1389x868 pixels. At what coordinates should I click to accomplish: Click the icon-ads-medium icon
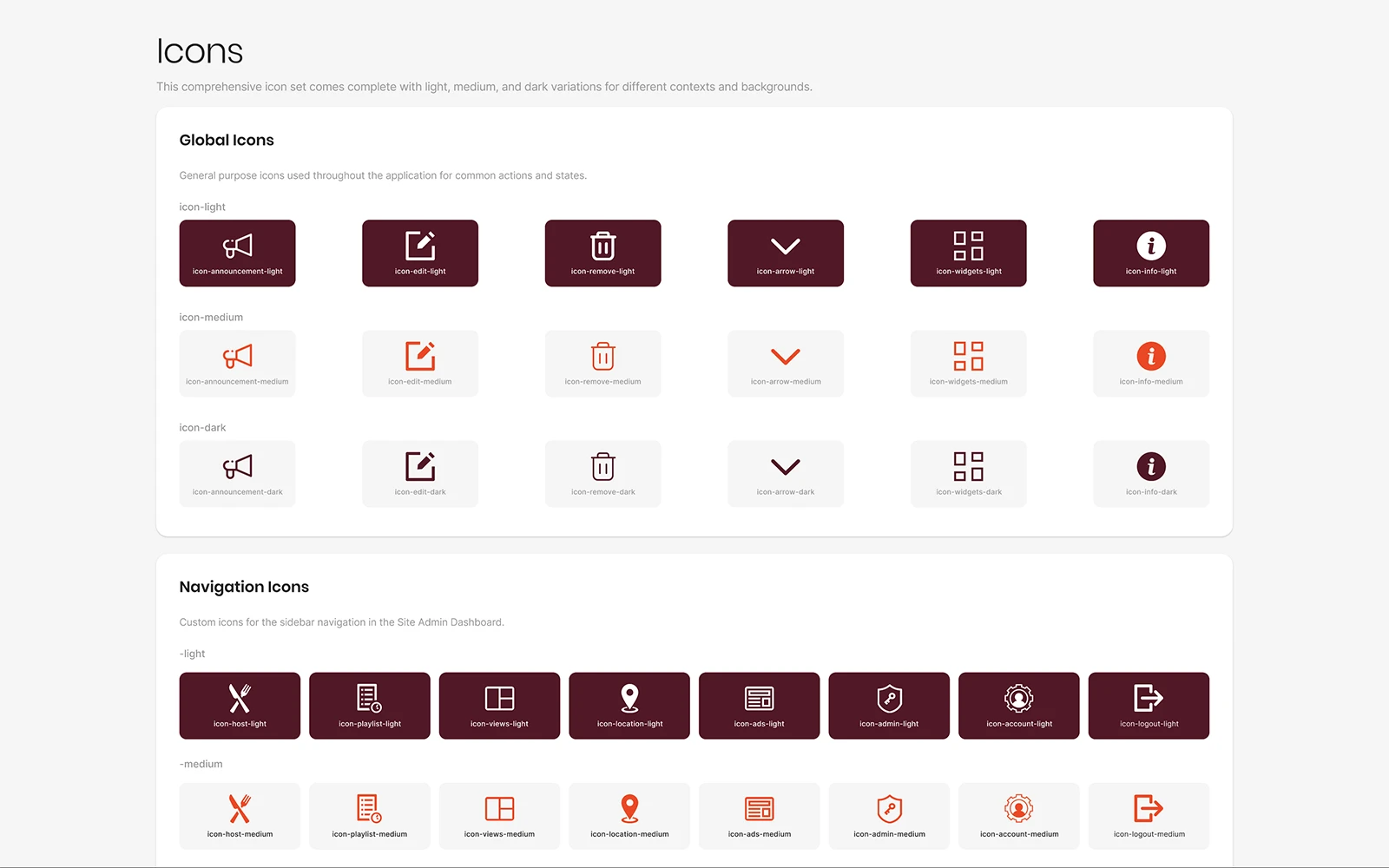click(760, 808)
